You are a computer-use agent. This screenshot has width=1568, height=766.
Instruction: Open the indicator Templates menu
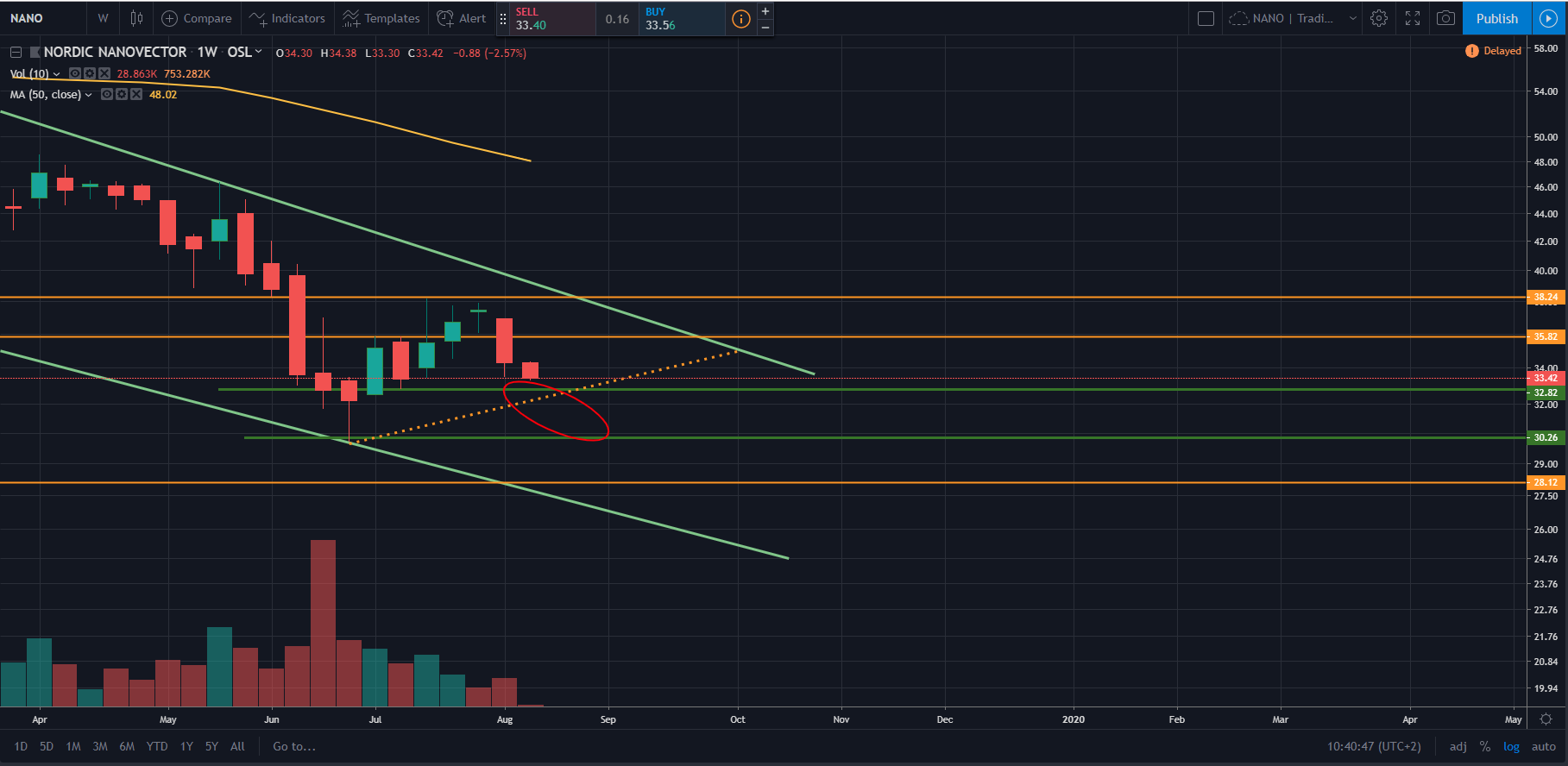coord(381,18)
